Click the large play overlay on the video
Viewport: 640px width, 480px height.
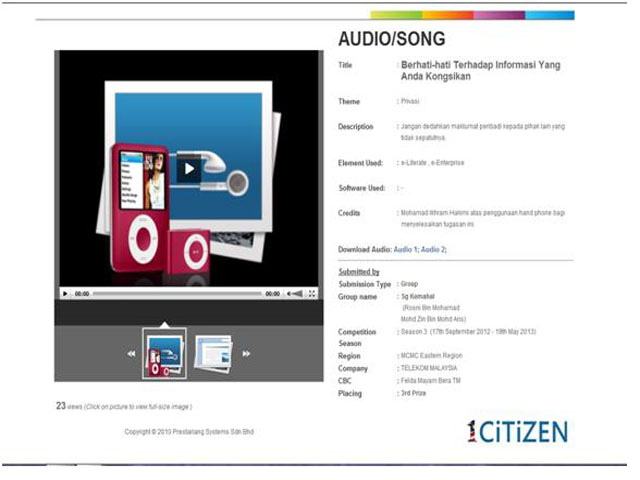tap(189, 168)
